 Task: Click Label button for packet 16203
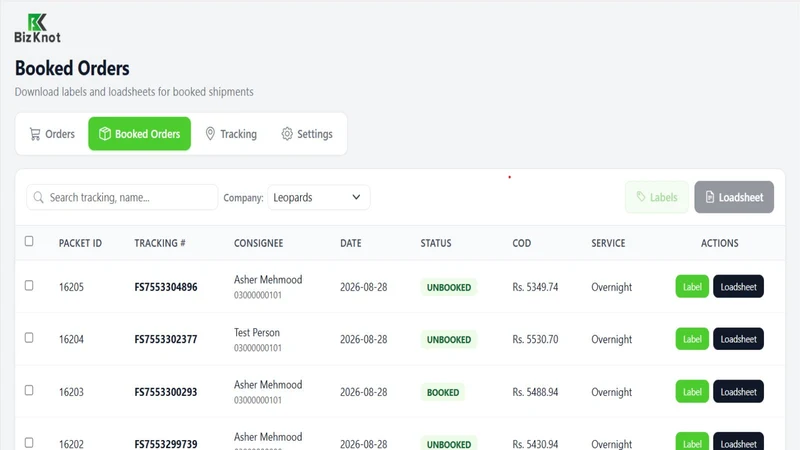click(692, 392)
